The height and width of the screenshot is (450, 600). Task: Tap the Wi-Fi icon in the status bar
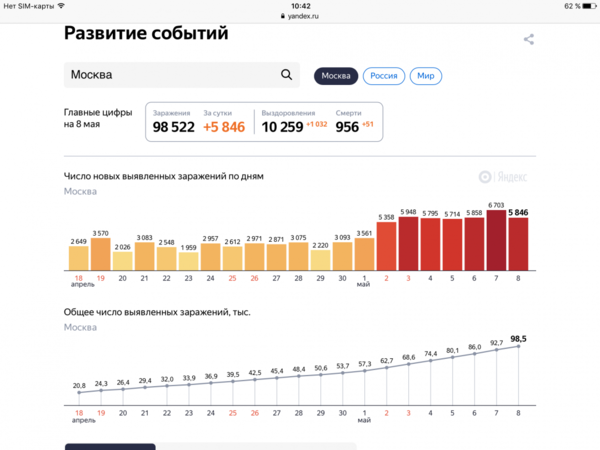point(61,6)
